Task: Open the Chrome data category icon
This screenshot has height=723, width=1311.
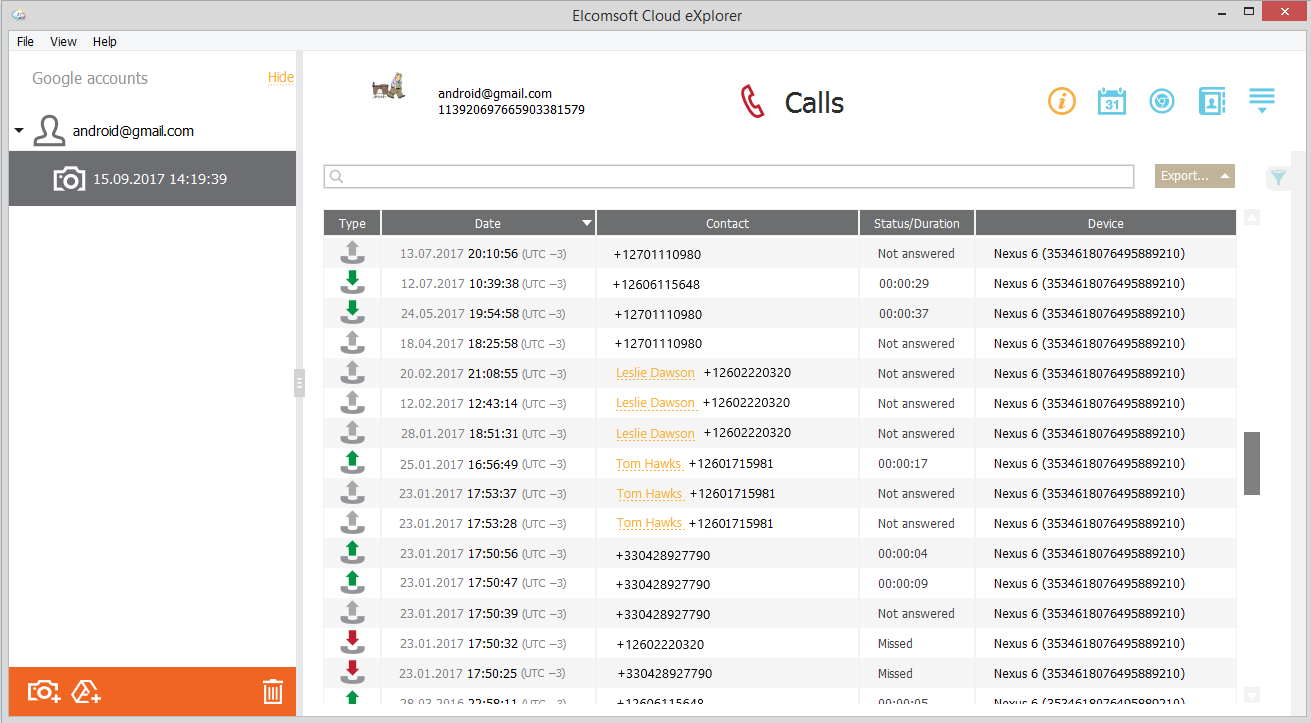Action: (x=1161, y=101)
